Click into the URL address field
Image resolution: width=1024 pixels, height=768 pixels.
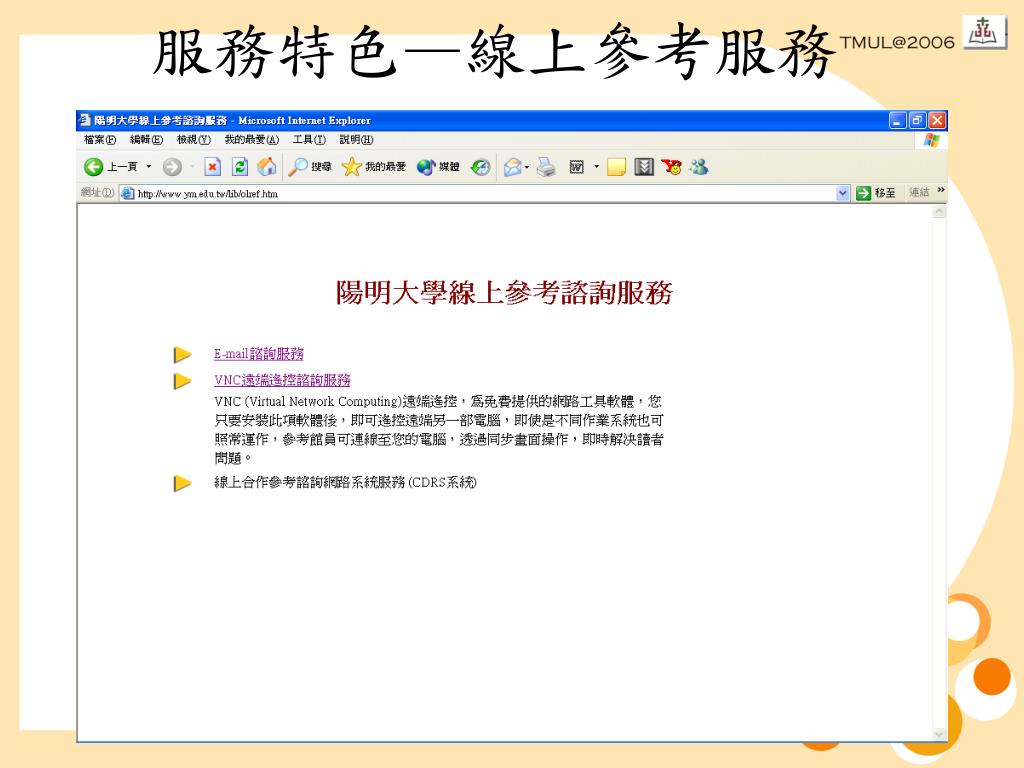[x=485, y=193]
